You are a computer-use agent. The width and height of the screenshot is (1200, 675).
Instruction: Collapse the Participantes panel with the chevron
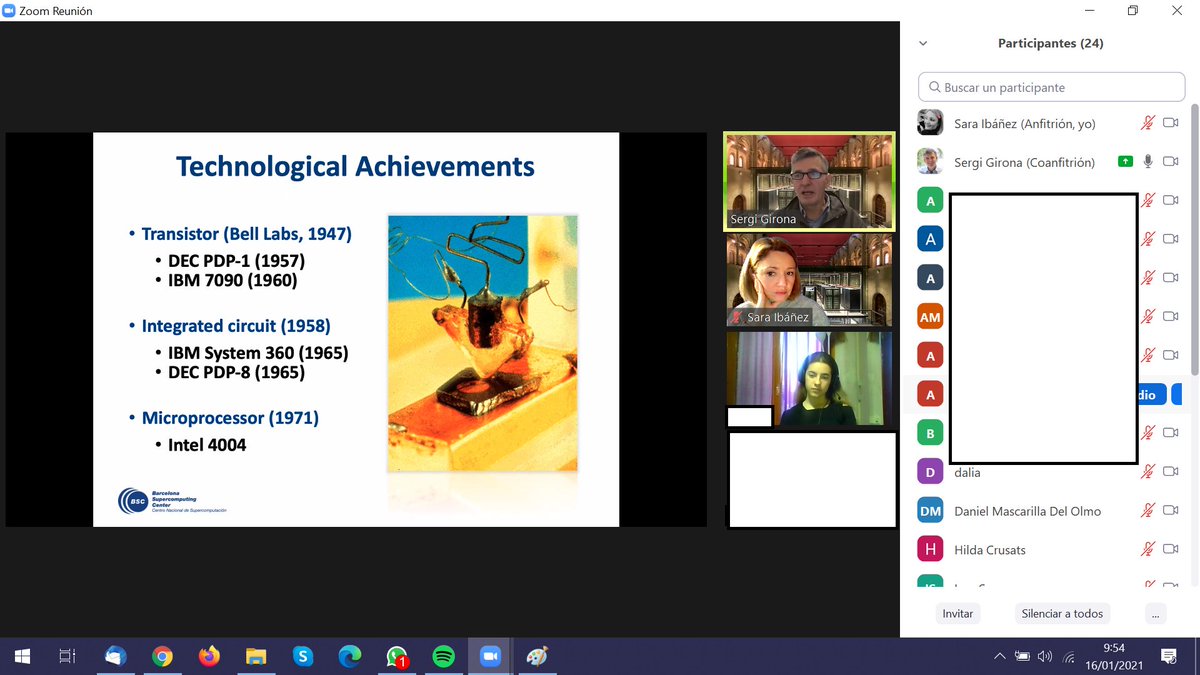pos(923,44)
